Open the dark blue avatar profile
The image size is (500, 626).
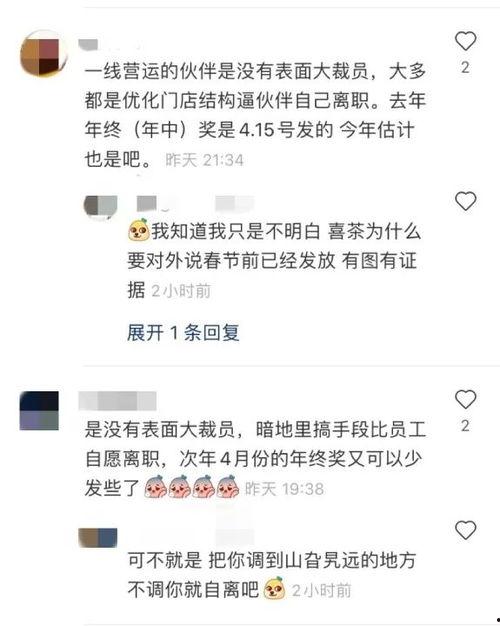pos(39,411)
